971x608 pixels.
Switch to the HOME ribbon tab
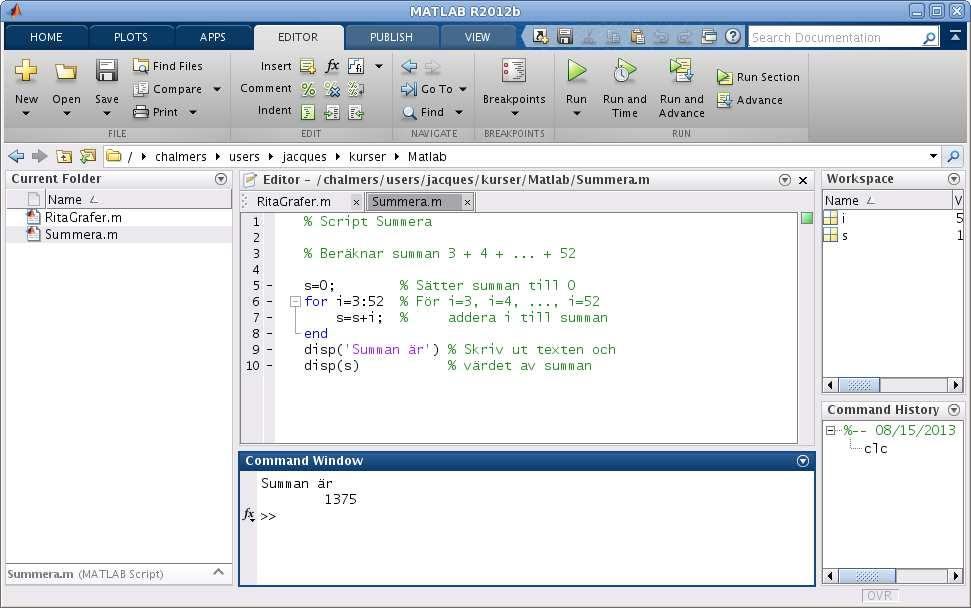(46, 37)
